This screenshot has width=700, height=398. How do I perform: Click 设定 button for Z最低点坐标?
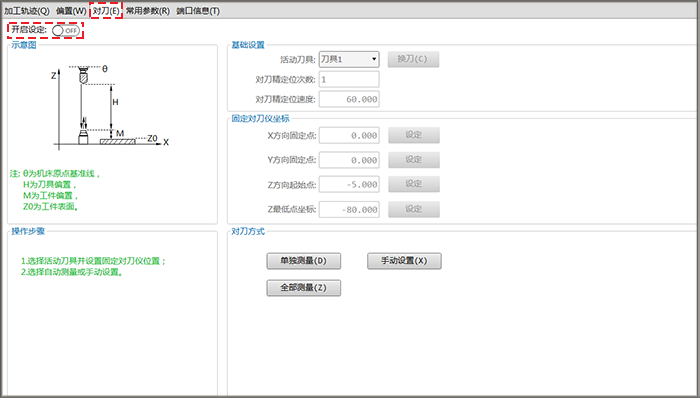[x=414, y=209]
